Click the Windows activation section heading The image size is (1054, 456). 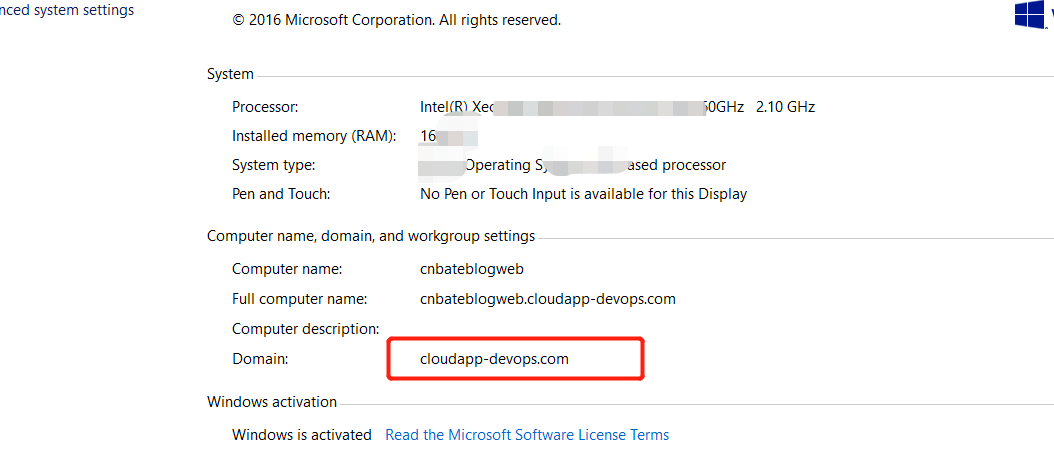coord(272,402)
